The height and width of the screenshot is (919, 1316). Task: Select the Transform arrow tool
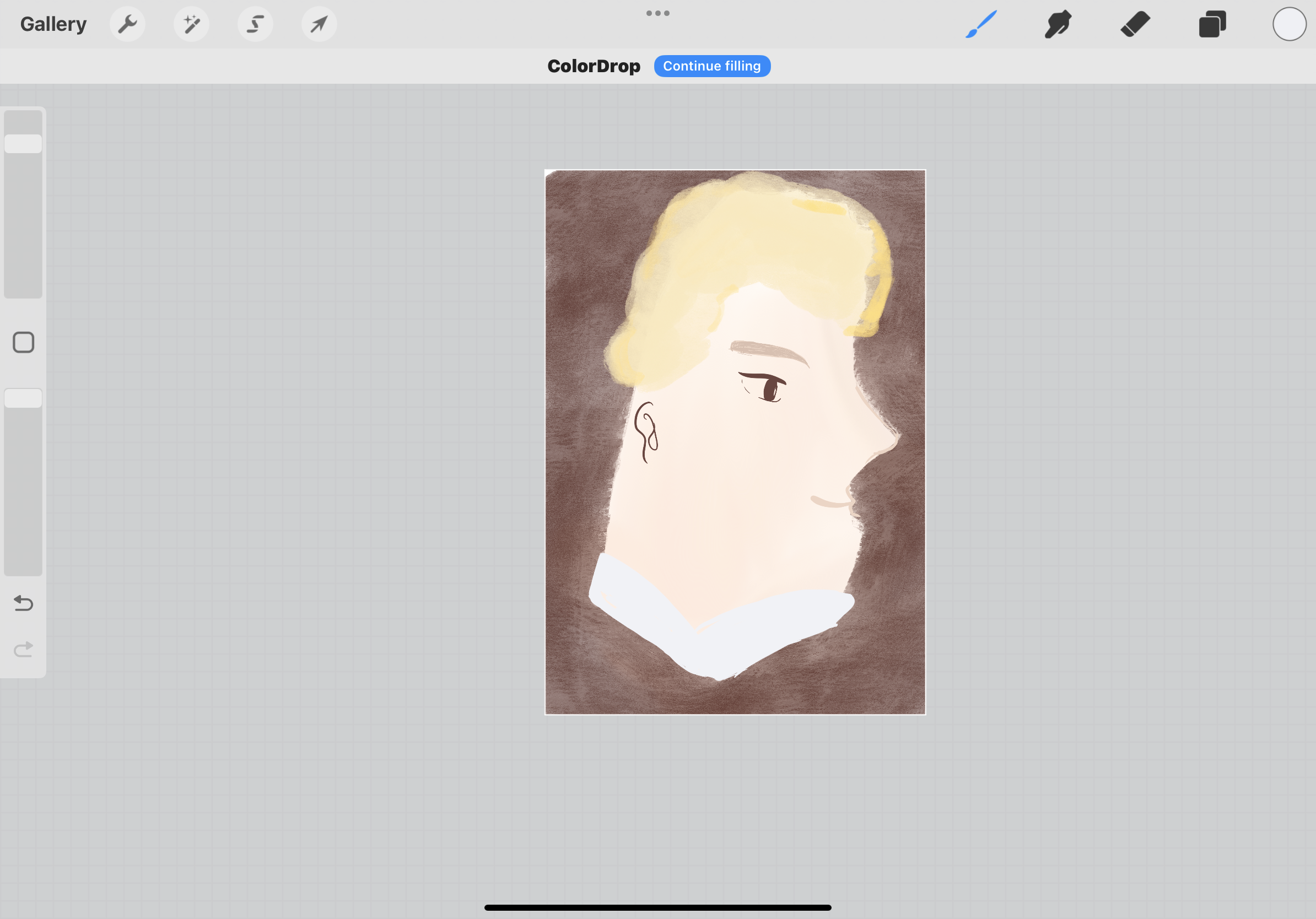pyautogui.click(x=319, y=24)
